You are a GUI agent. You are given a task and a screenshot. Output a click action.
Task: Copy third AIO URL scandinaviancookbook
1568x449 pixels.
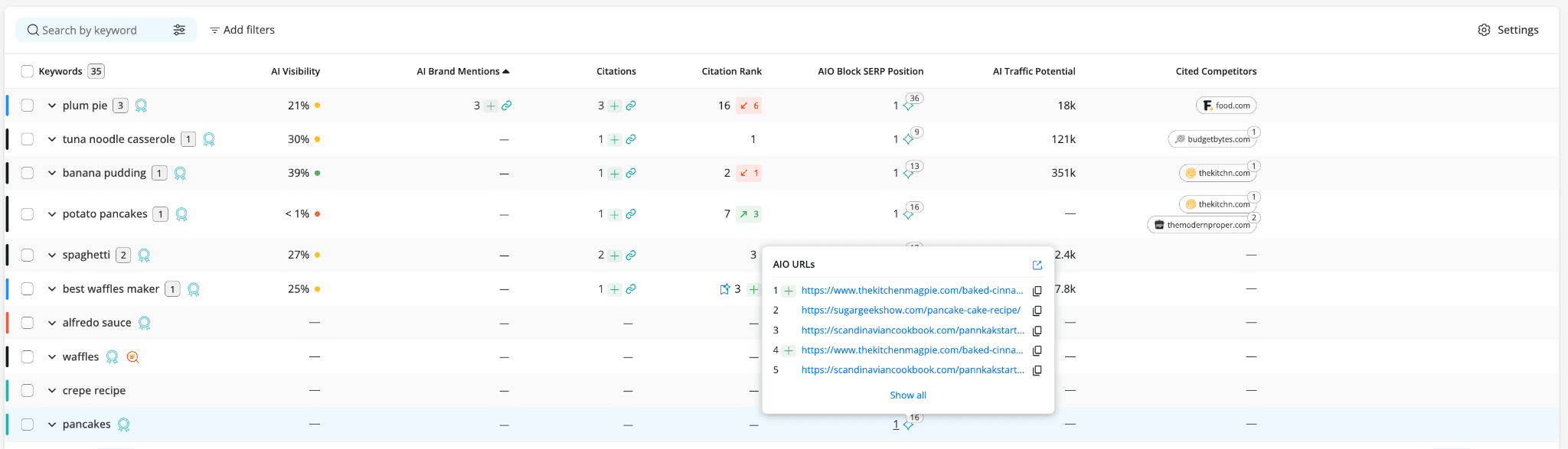[x=1037, y=330]
